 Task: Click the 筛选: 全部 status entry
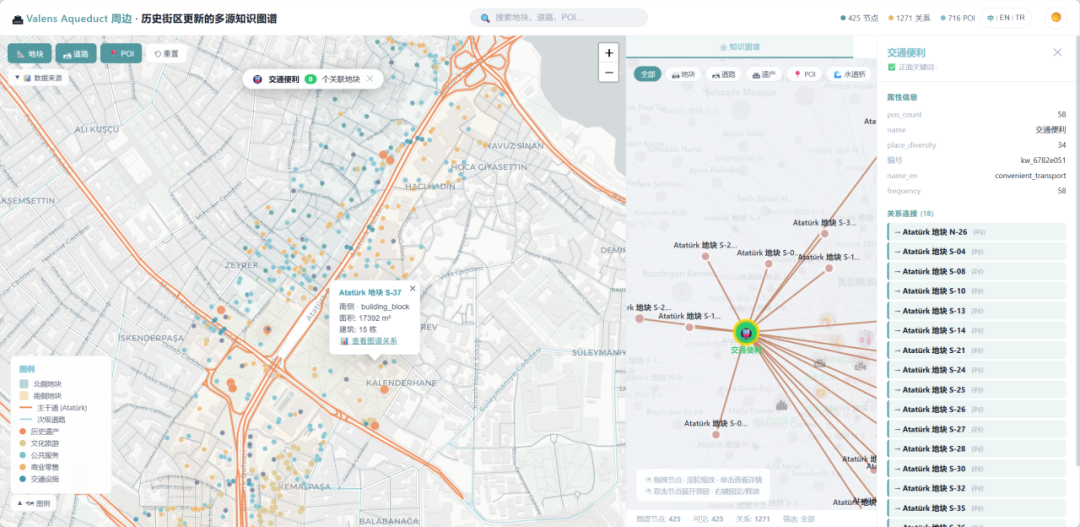799,519
